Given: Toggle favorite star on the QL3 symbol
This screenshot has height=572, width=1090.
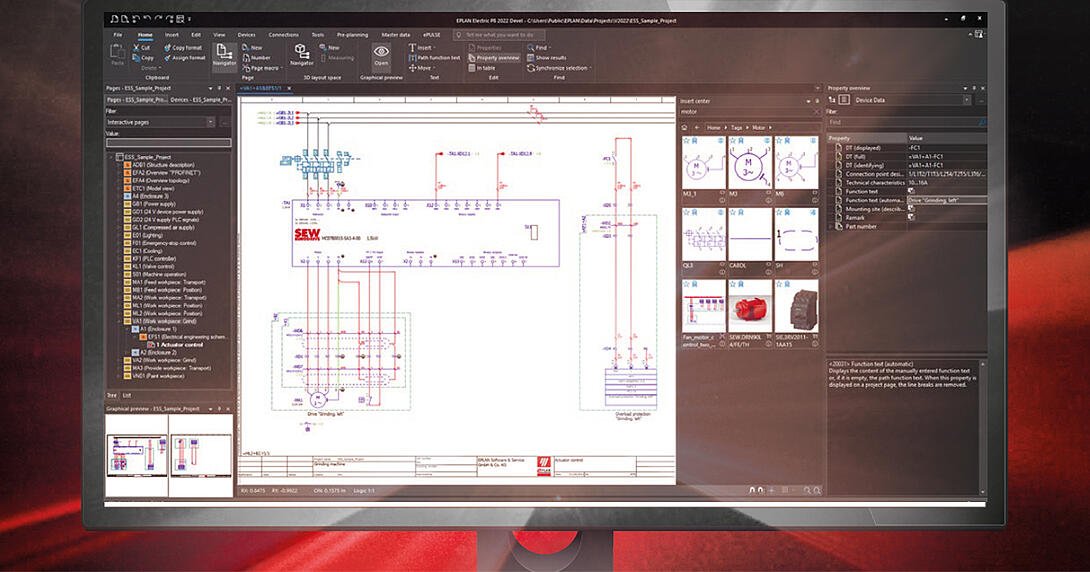Looking at the screenshot, I should pyautogui.click(x=686, y=214).
